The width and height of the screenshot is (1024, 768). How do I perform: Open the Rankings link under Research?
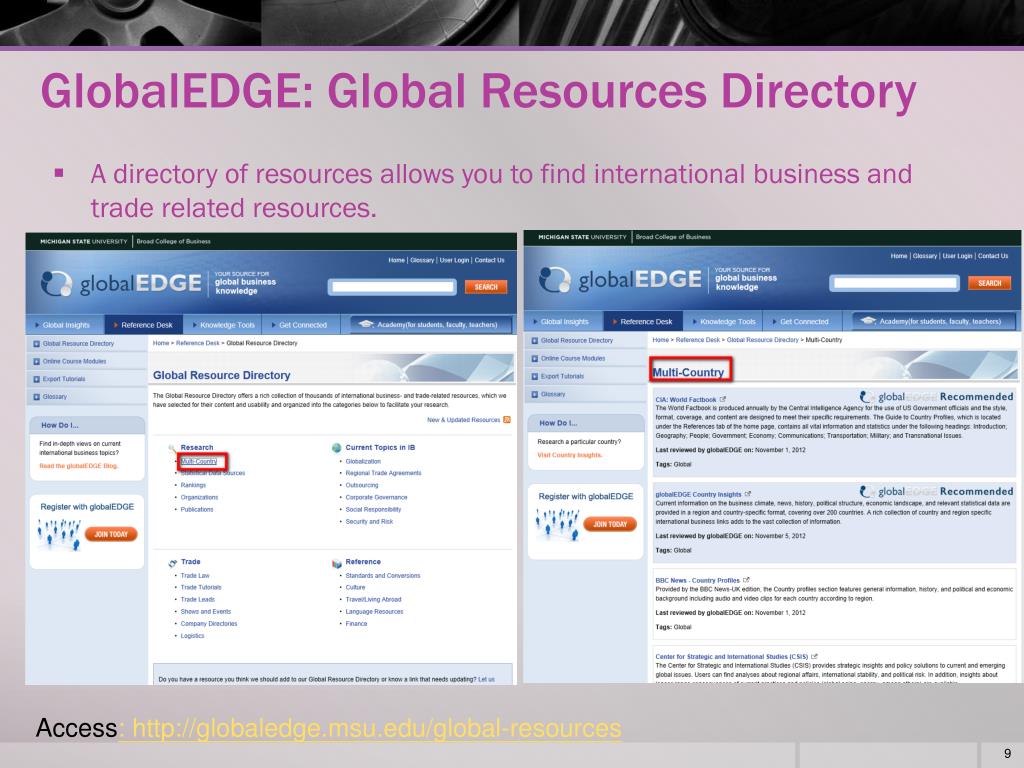193,485
